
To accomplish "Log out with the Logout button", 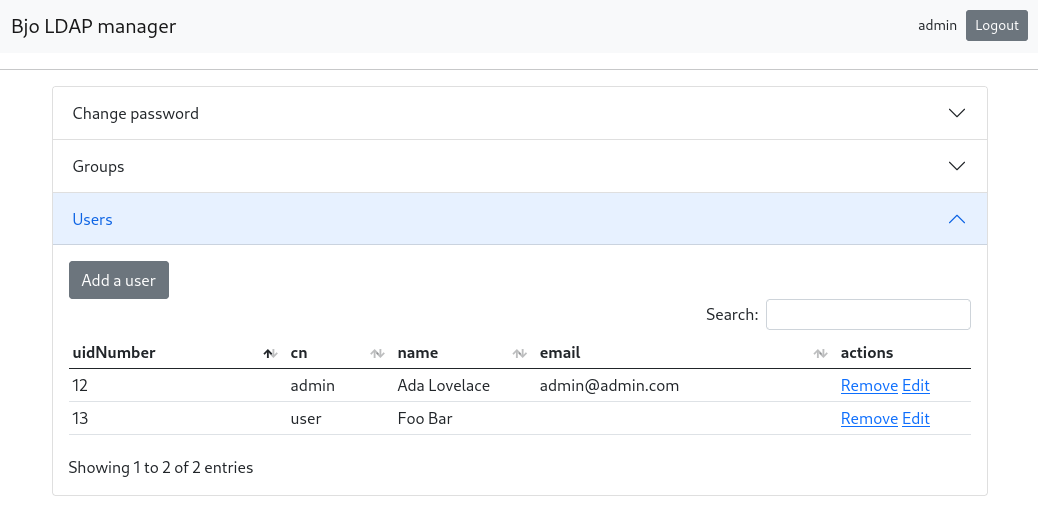I will (x=996, y=25).
